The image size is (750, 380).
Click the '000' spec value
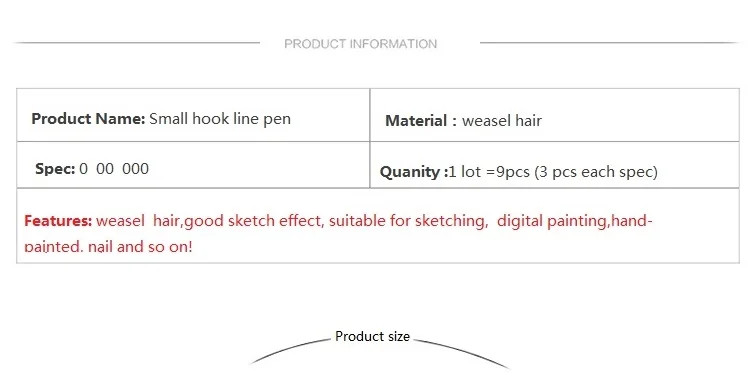pyautogui.click(x=135, y=169)
